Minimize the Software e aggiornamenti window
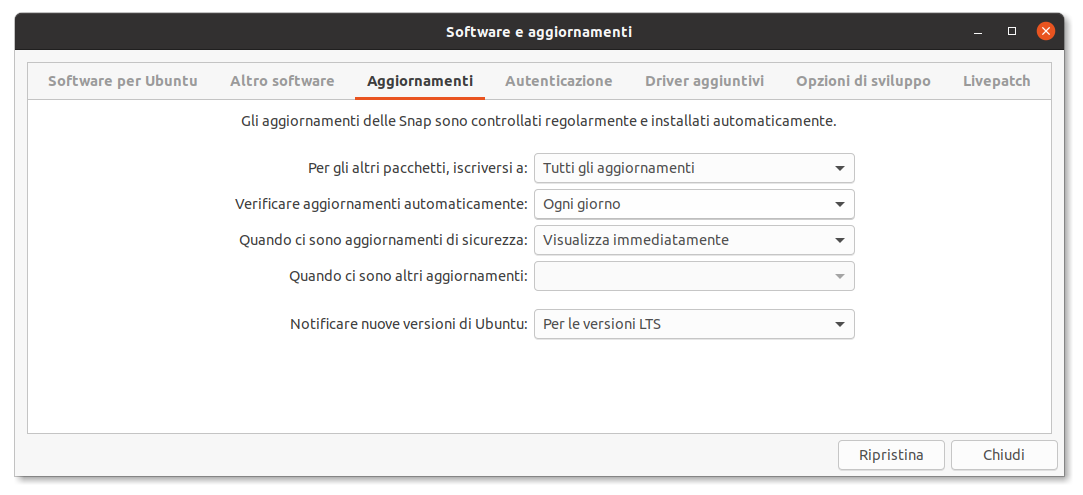The width and height of the screenshot is (1083, 495). (977, 32)
